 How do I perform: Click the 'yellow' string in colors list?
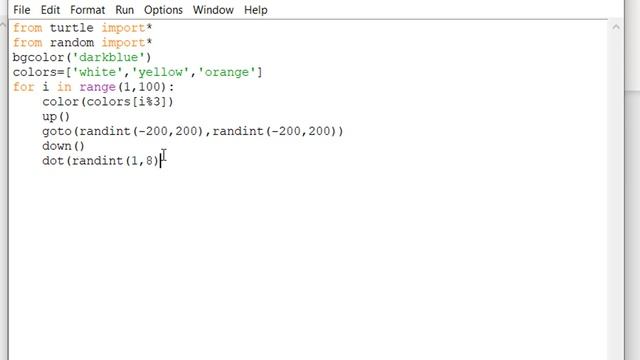point(160,72)
